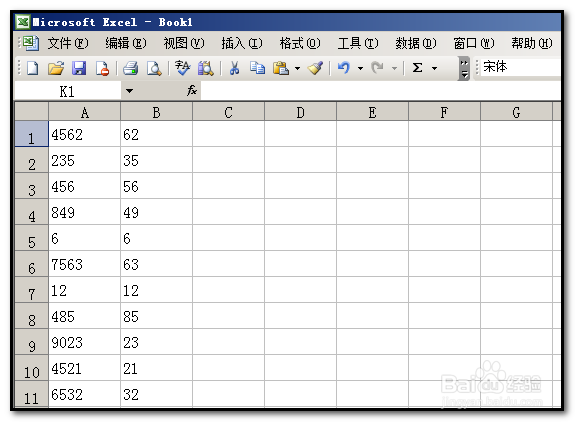Select column C header

click(x=228, y=111)
